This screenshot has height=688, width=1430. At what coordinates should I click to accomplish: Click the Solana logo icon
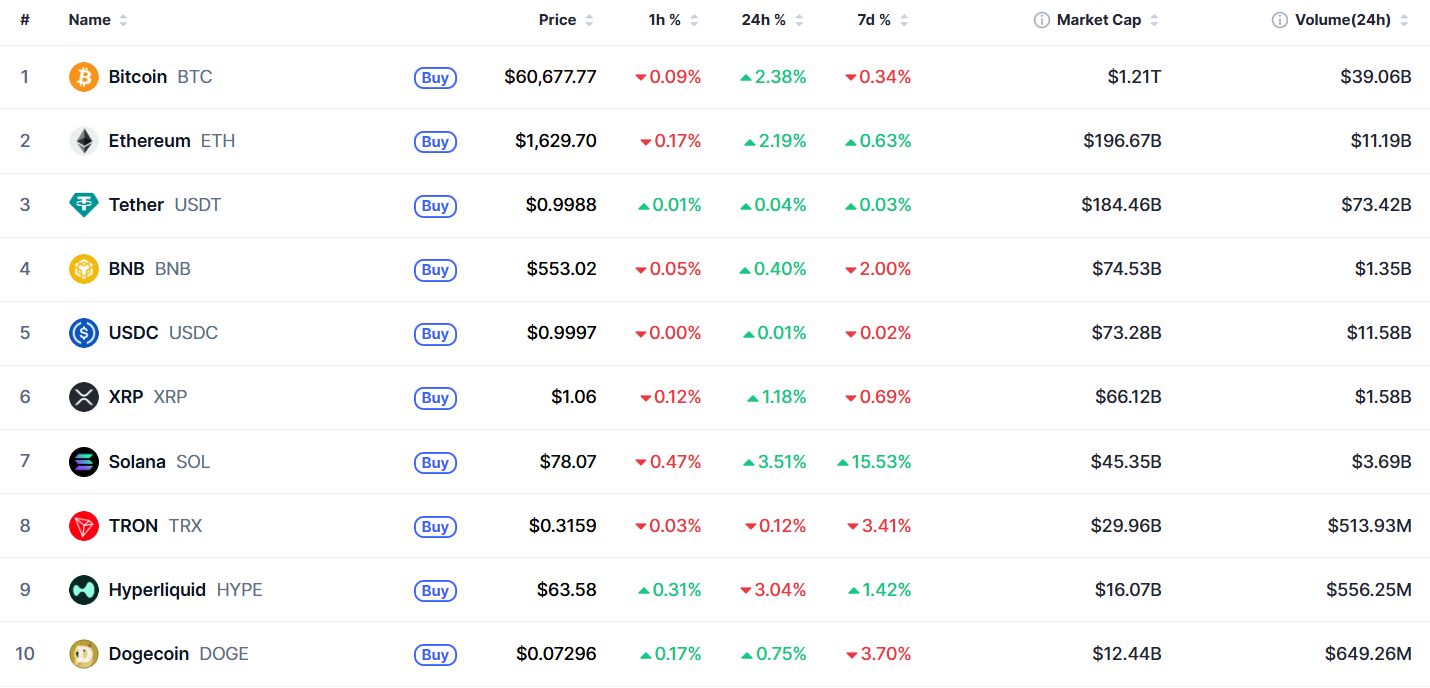84,462
